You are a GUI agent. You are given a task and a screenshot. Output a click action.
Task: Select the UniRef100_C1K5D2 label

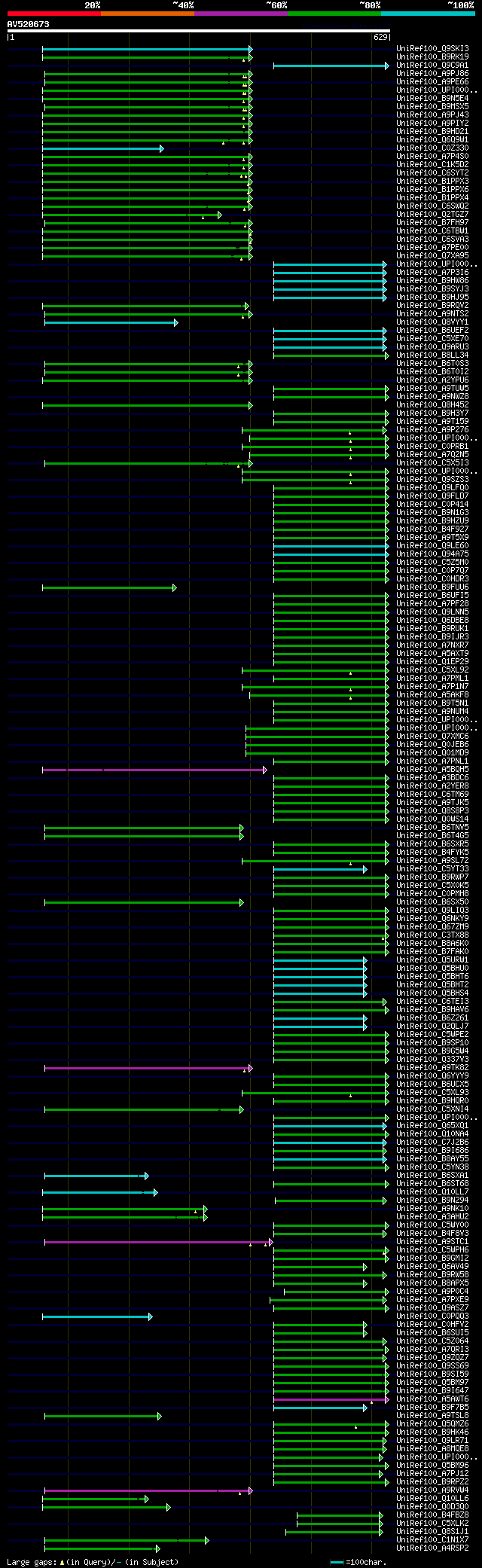[432, 165]
